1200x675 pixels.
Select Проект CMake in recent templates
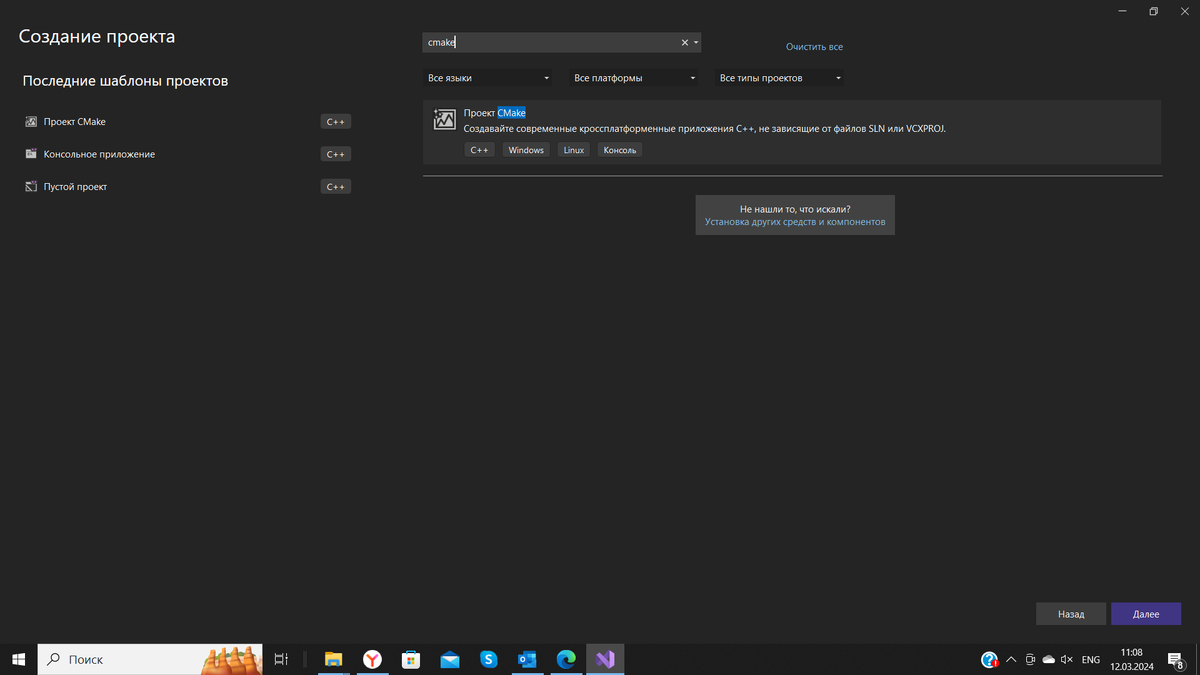tap(75, 122)
